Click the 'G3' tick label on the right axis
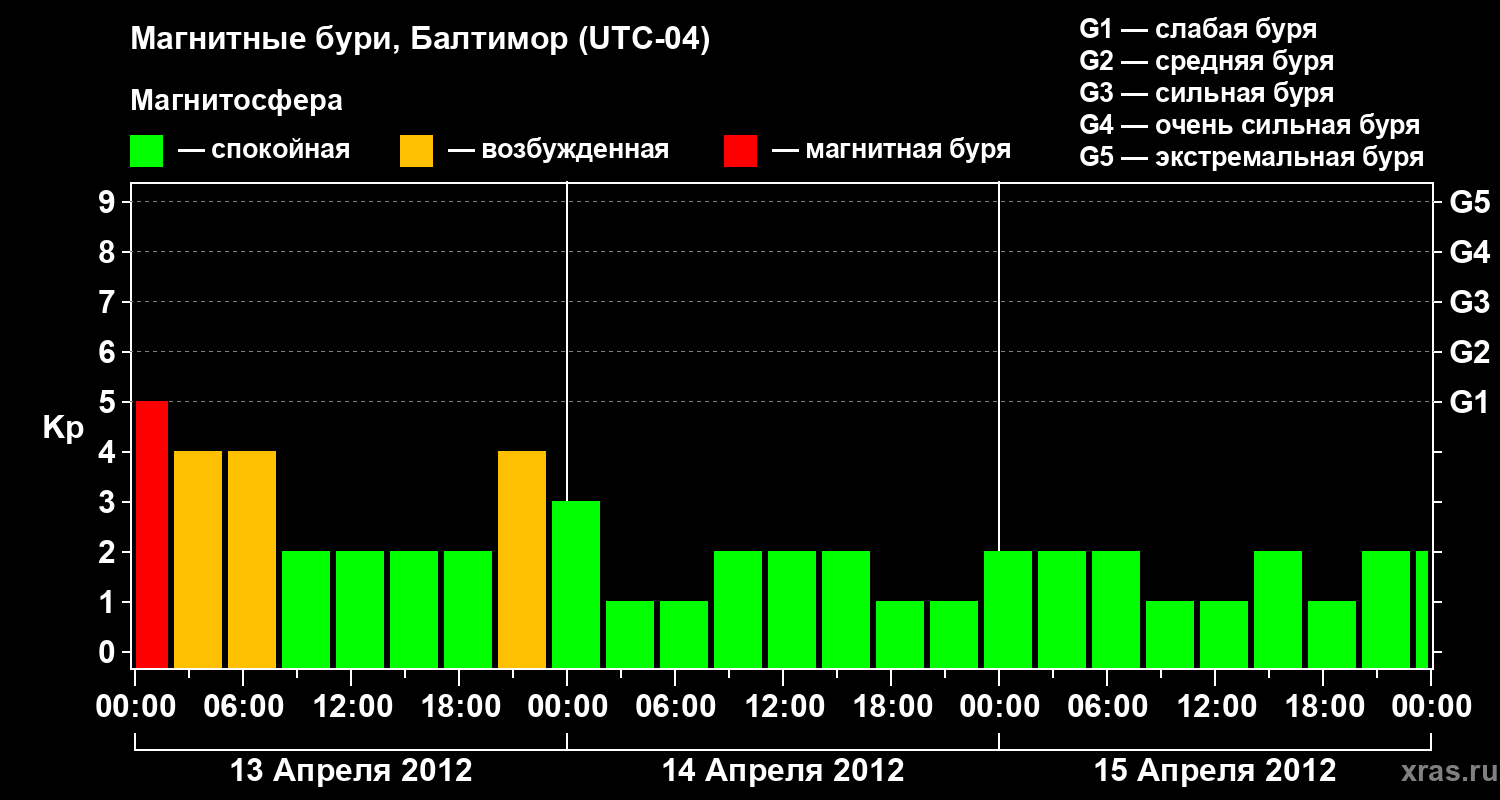The width and height of the screenshot is (1500, 800). (x=1469, y=302)
